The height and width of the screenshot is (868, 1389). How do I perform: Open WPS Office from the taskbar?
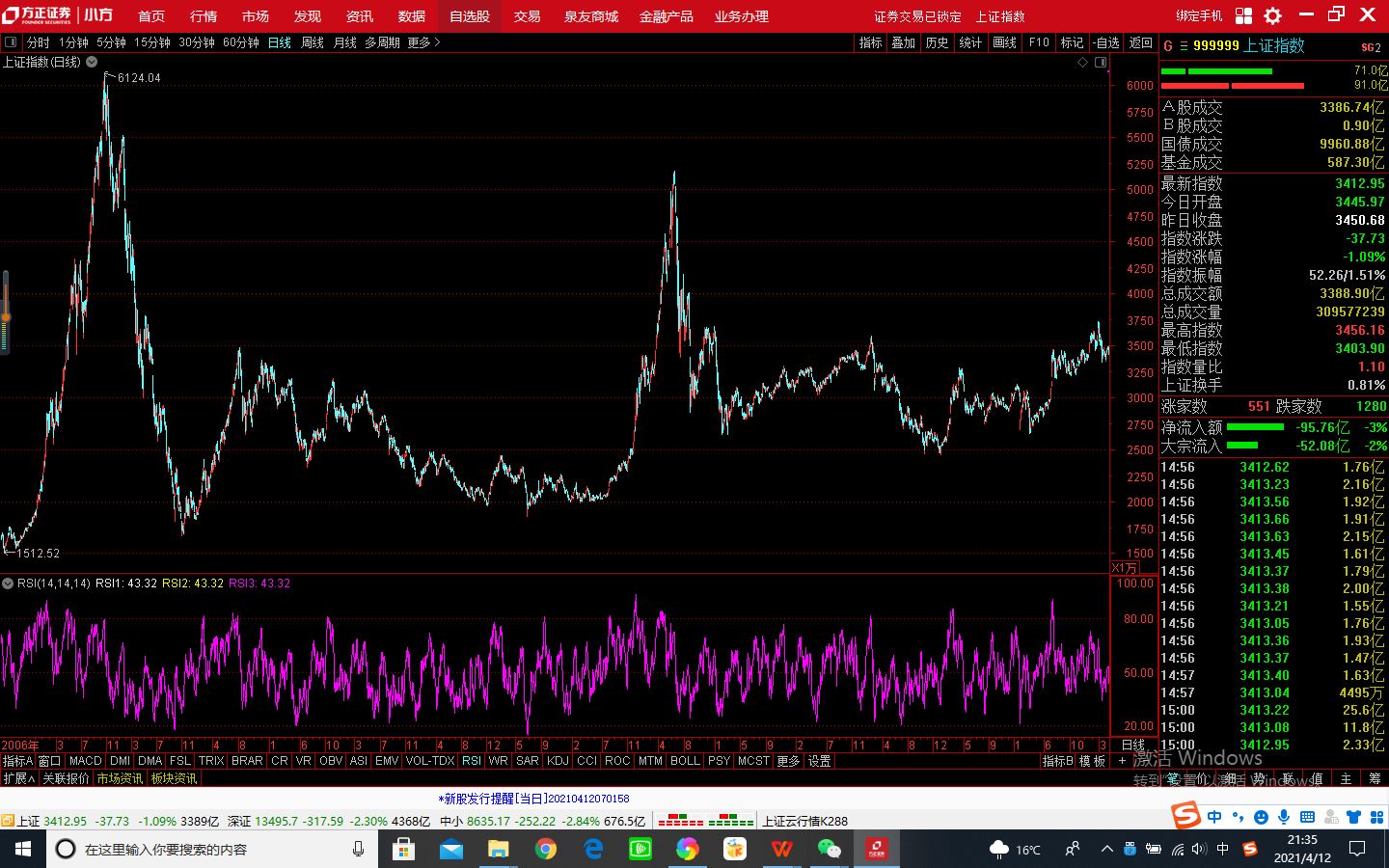[x=782, y=849]
